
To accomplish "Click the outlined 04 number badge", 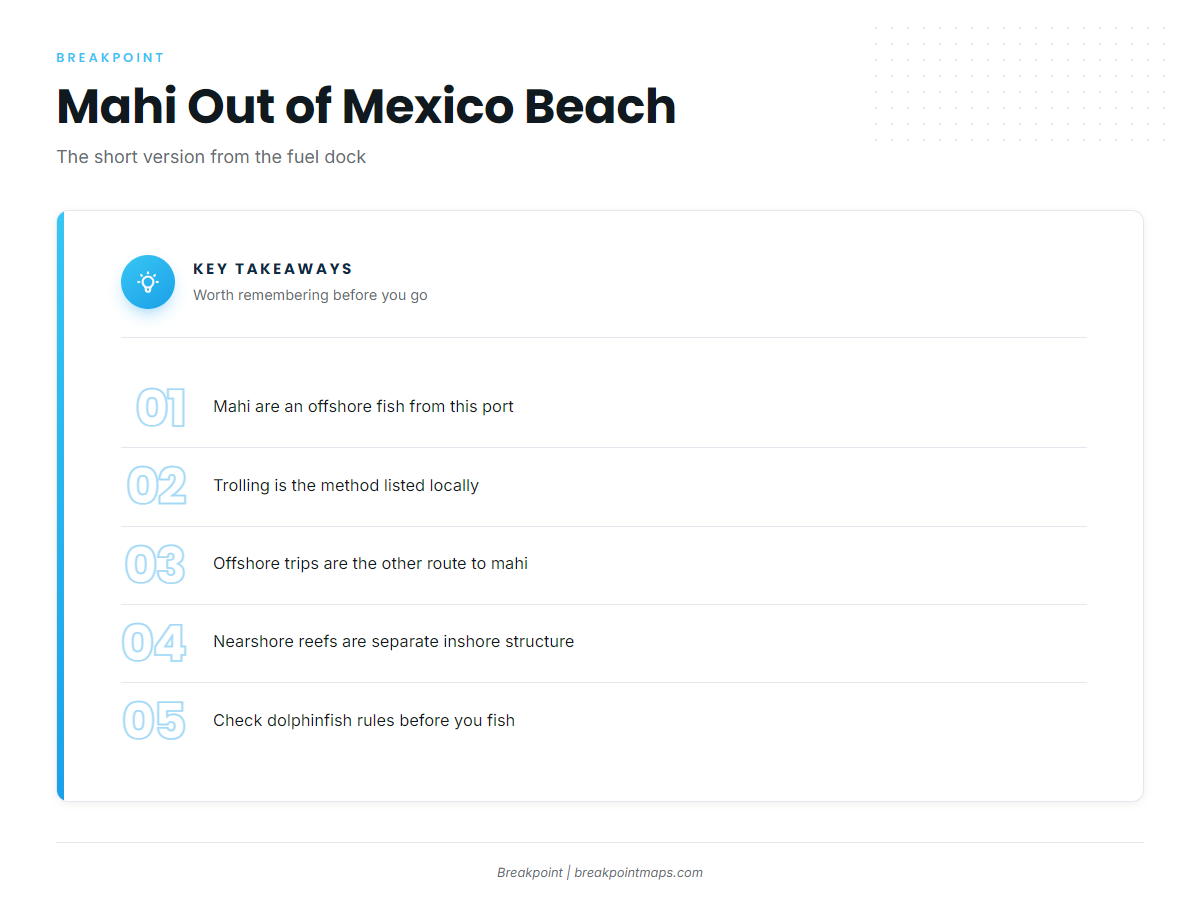I will [x=154, y=643].
